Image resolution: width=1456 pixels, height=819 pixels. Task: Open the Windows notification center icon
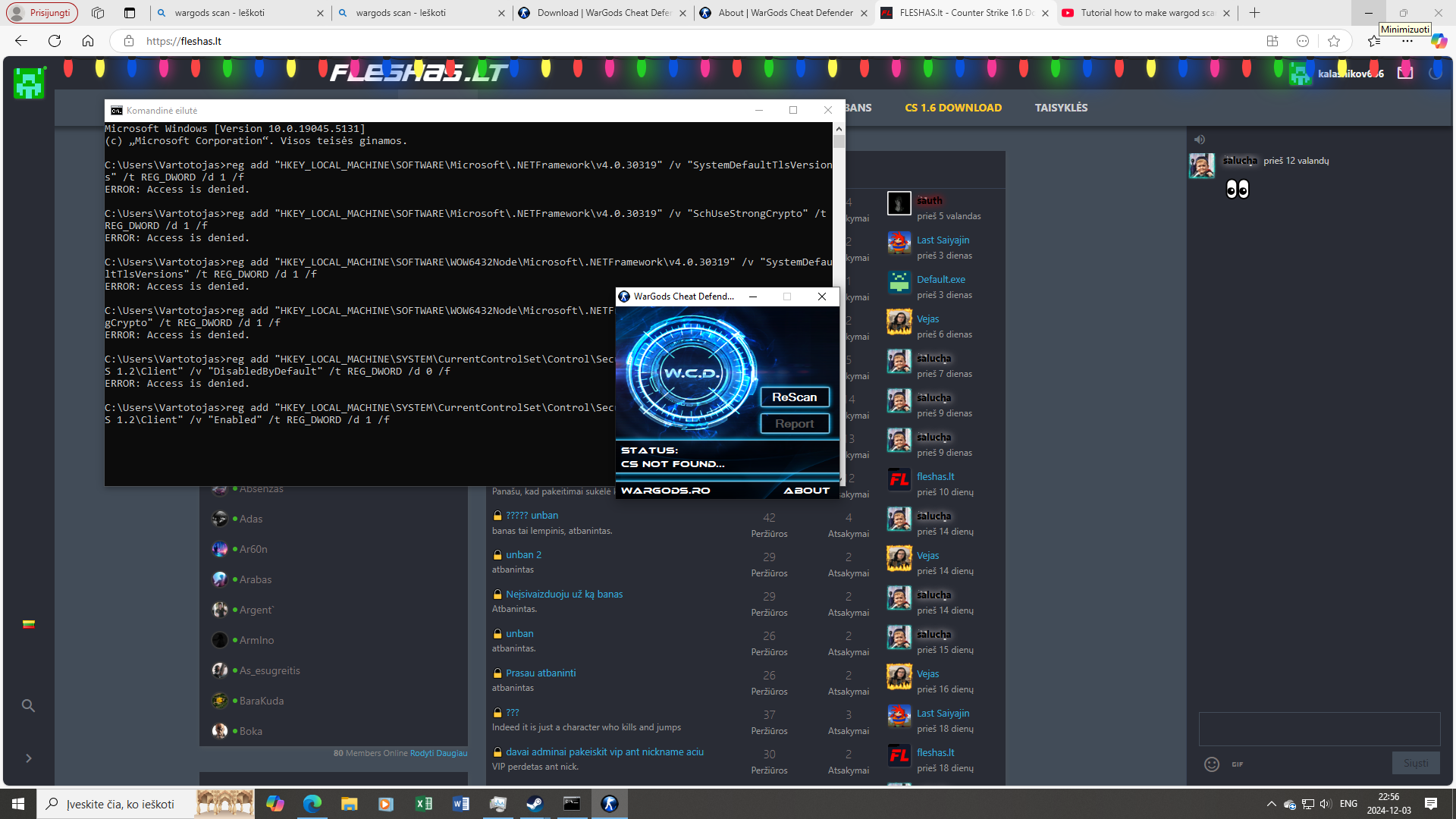click(x=1431, y=804)
